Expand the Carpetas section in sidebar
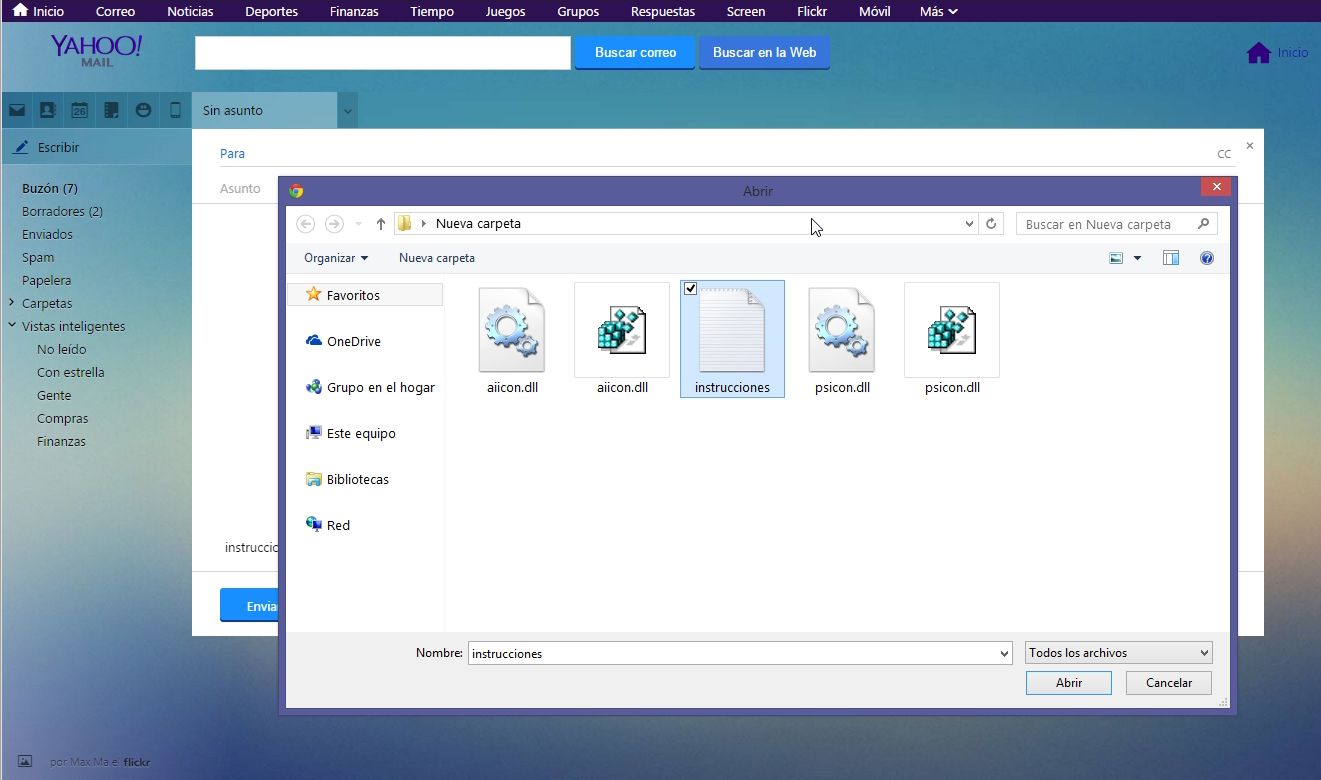 [11, 303]
